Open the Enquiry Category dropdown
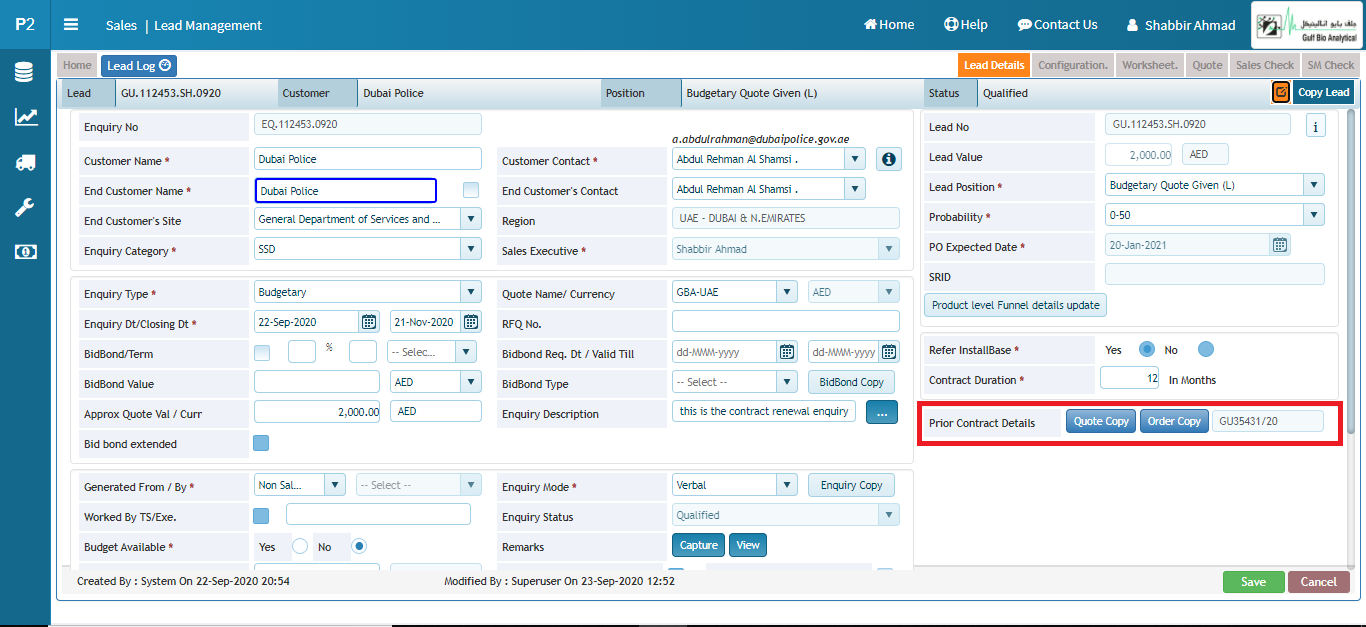This screenshot has width=1366, height=627. pyautogui.click(x=471, y=248)
